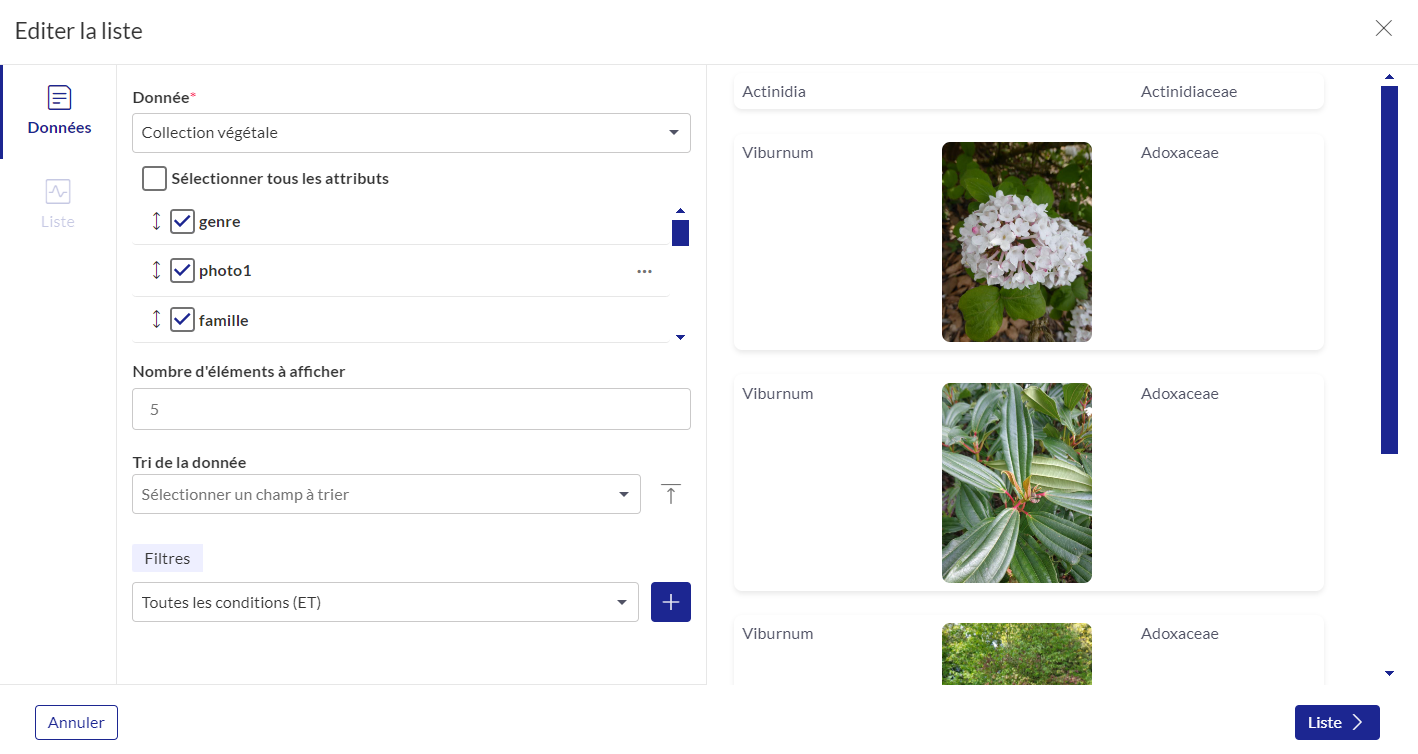Screen dimensions: 1418x754
Task: Click the reorder handle icon for genre
Action: [156, 221]
